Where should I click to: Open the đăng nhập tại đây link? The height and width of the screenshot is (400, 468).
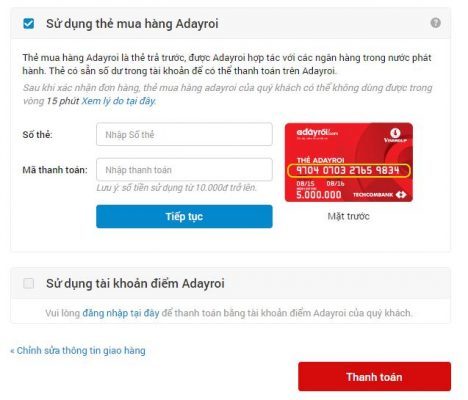[x=121, y=313]
